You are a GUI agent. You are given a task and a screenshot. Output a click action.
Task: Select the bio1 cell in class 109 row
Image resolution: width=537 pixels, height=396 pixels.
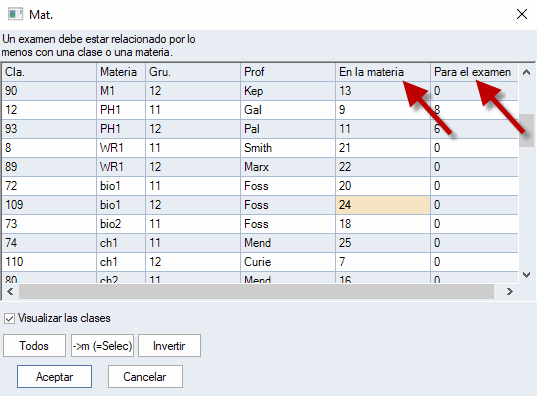pos(121,205)
